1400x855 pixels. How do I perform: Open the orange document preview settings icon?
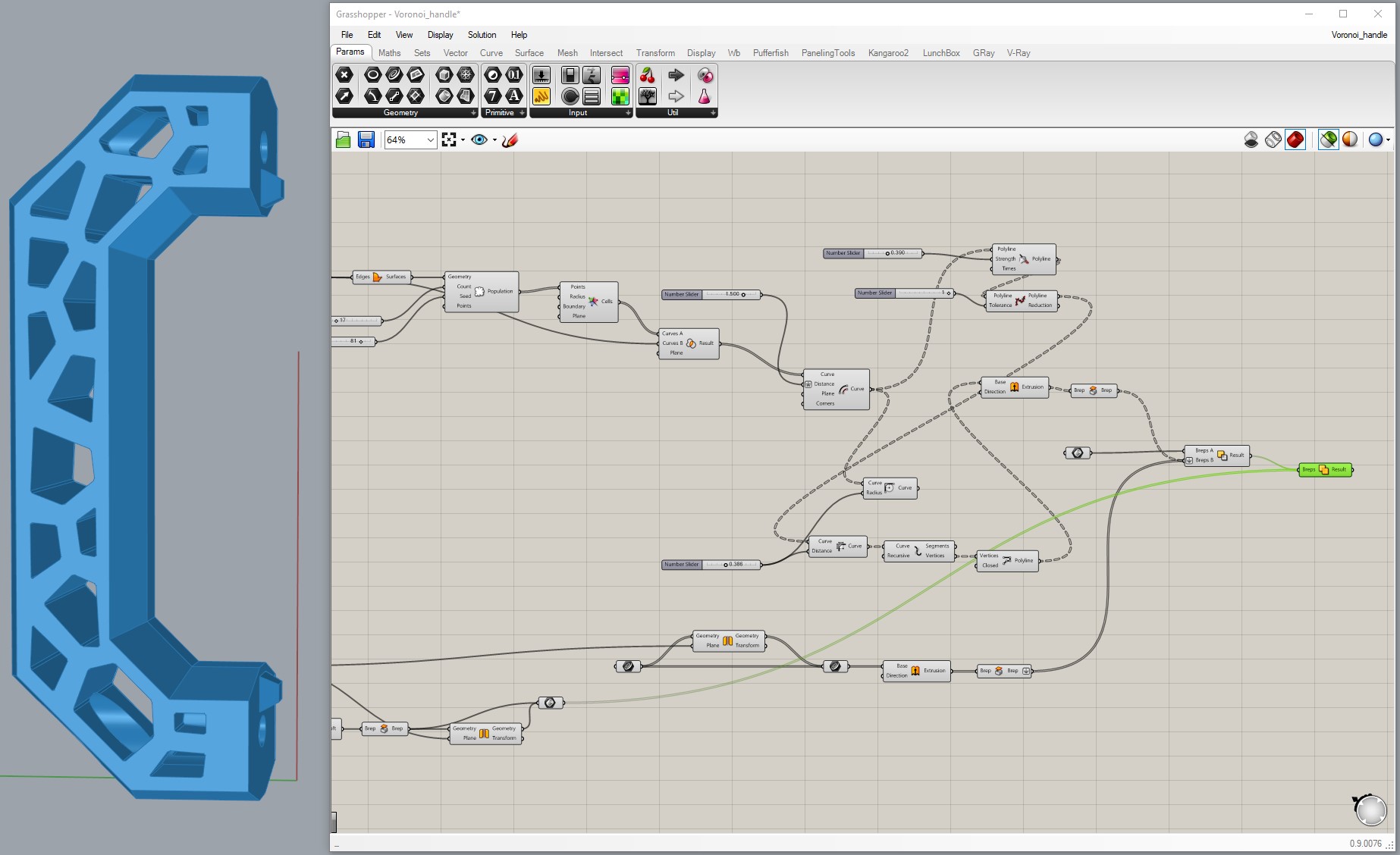[1350, 139]
